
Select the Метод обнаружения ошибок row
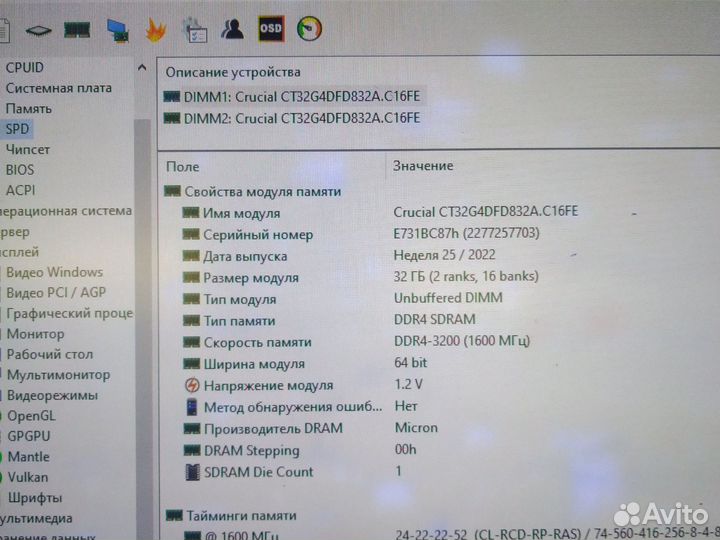(301, 406)
